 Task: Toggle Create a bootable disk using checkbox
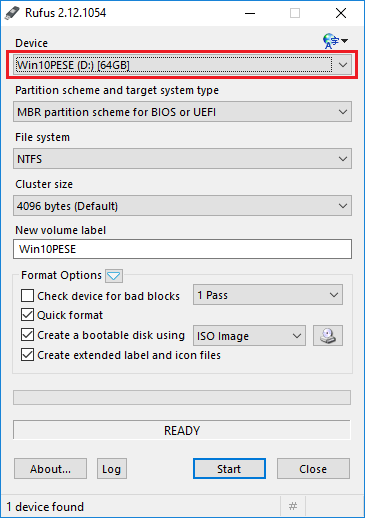click(x=27, y=335)
